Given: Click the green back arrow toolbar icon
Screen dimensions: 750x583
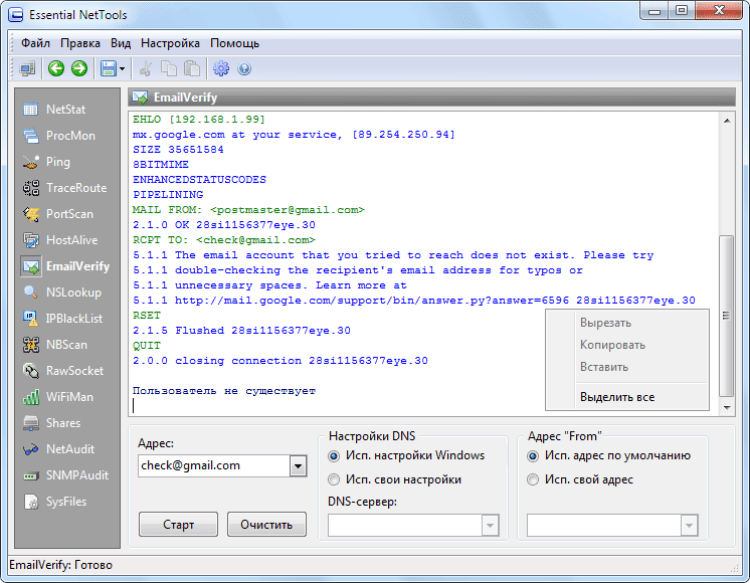Looking at the screenshot, I should (56, 69).
